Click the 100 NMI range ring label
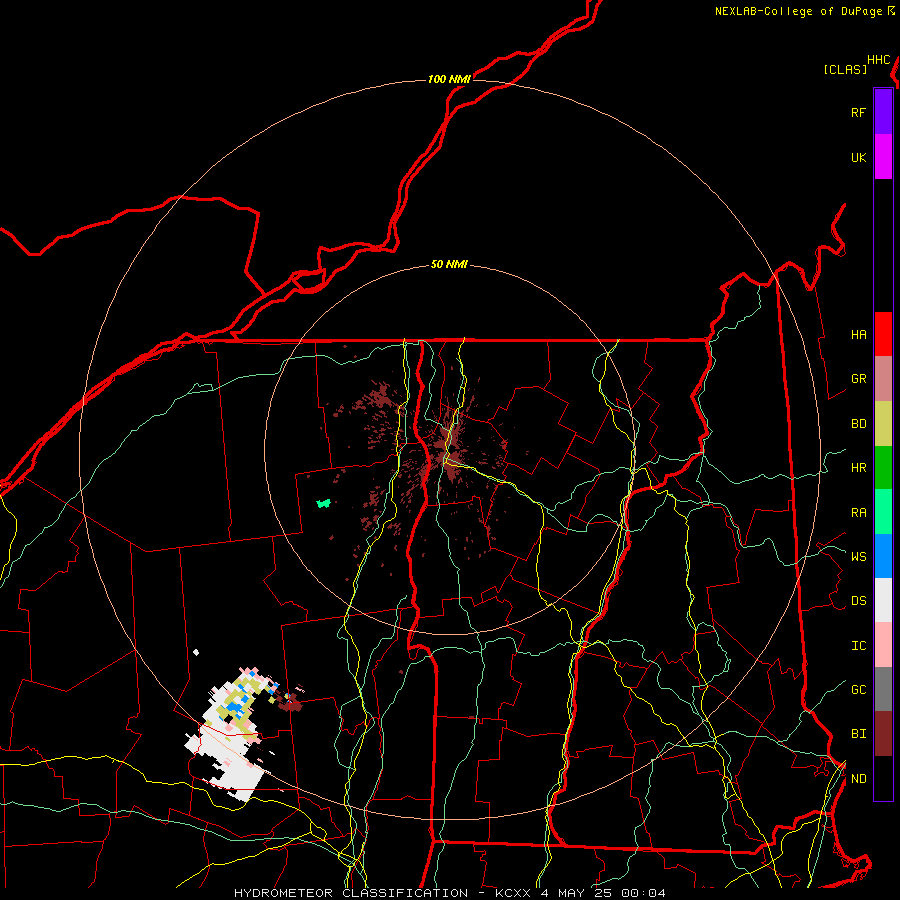 [449, 79]
